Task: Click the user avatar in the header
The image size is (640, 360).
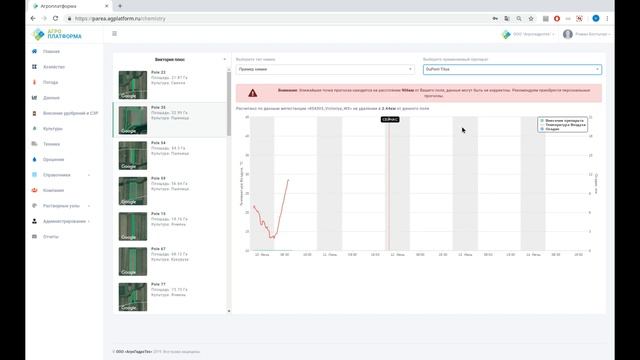Action: point(568,34)
